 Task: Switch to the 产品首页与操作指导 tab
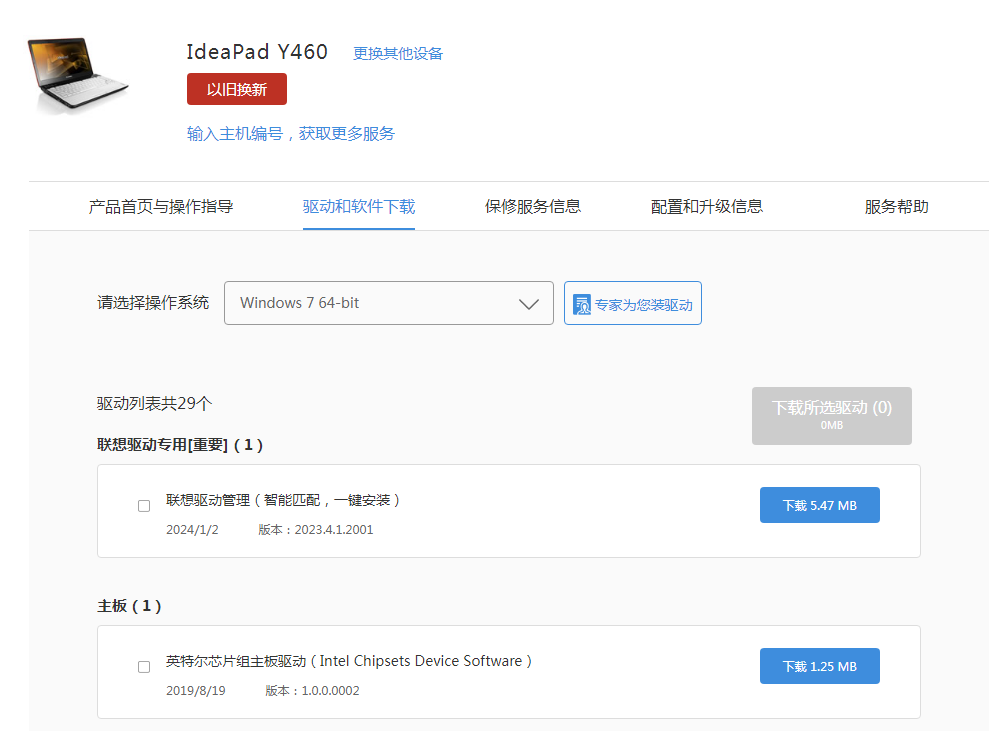tap(161, 207)
